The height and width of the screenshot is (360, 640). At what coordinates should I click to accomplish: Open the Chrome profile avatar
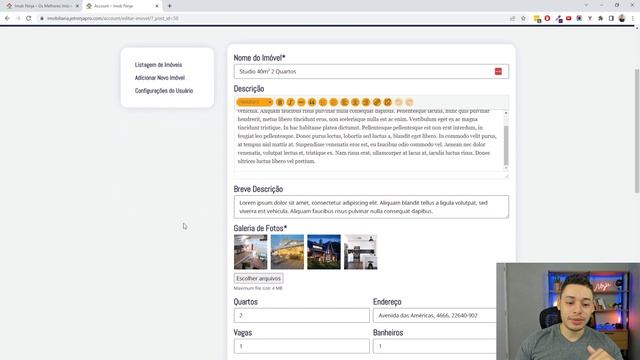tap(622, 18)
